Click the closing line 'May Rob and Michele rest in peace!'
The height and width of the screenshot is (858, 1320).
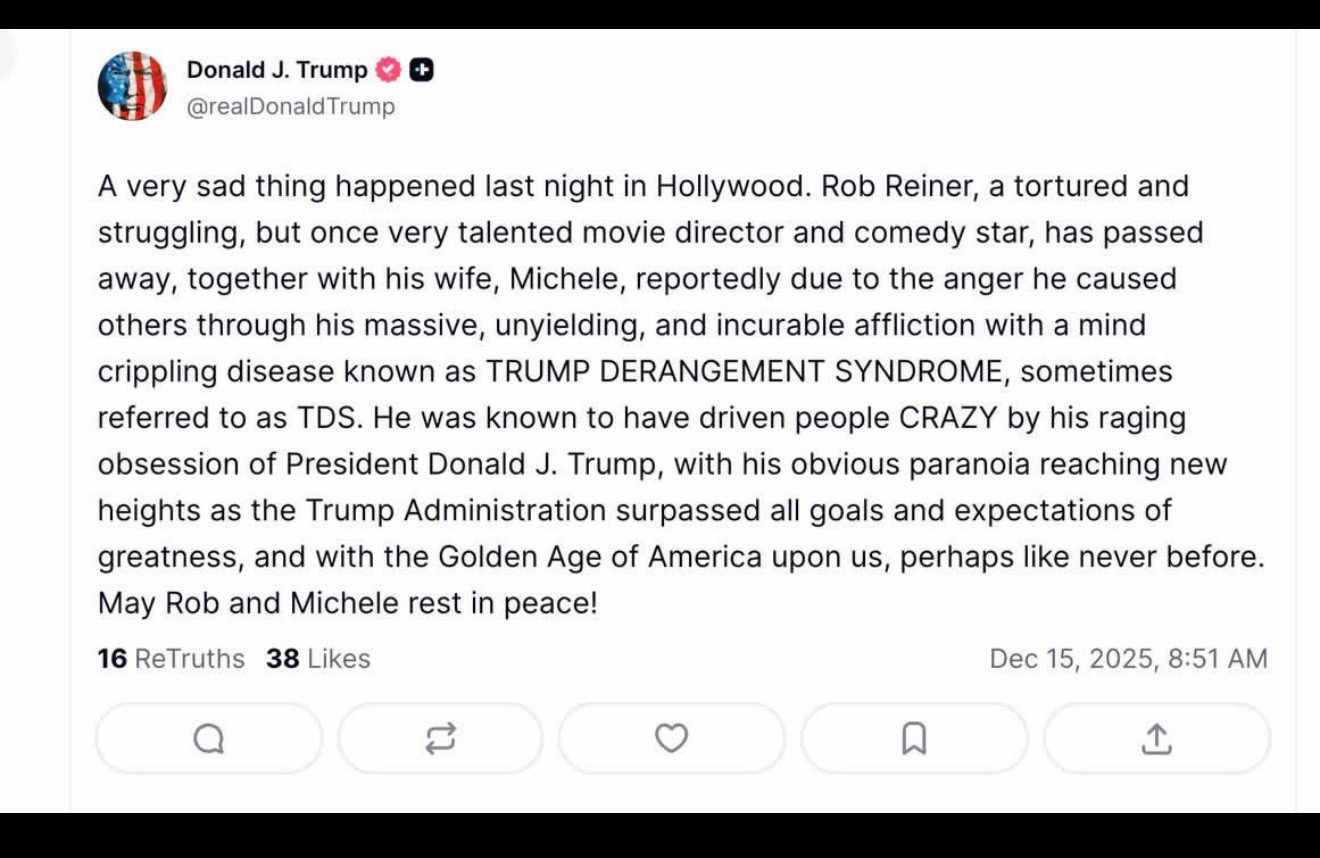[x=347, y=604]
